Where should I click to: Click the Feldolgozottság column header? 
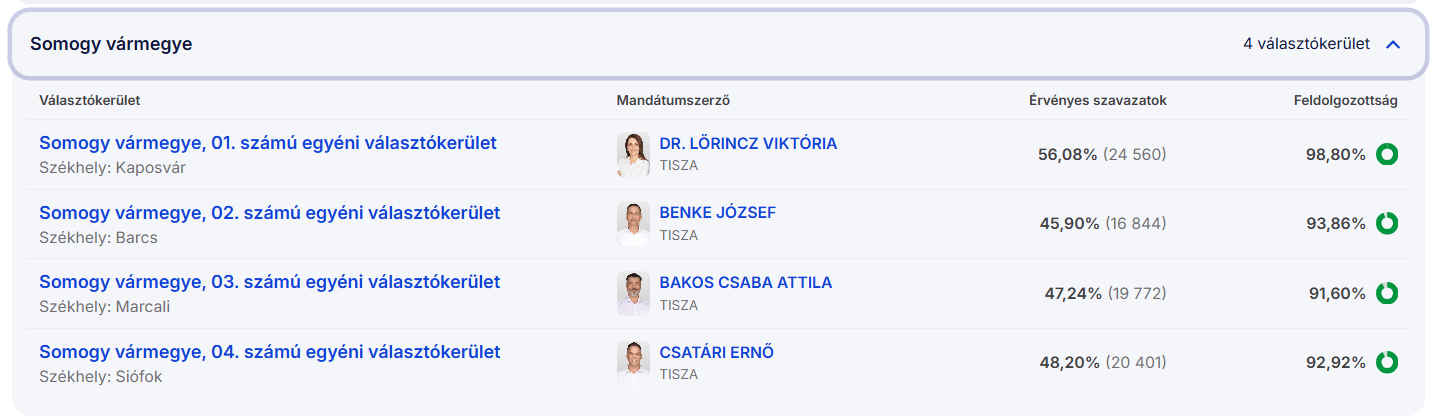coord(1344,101)
